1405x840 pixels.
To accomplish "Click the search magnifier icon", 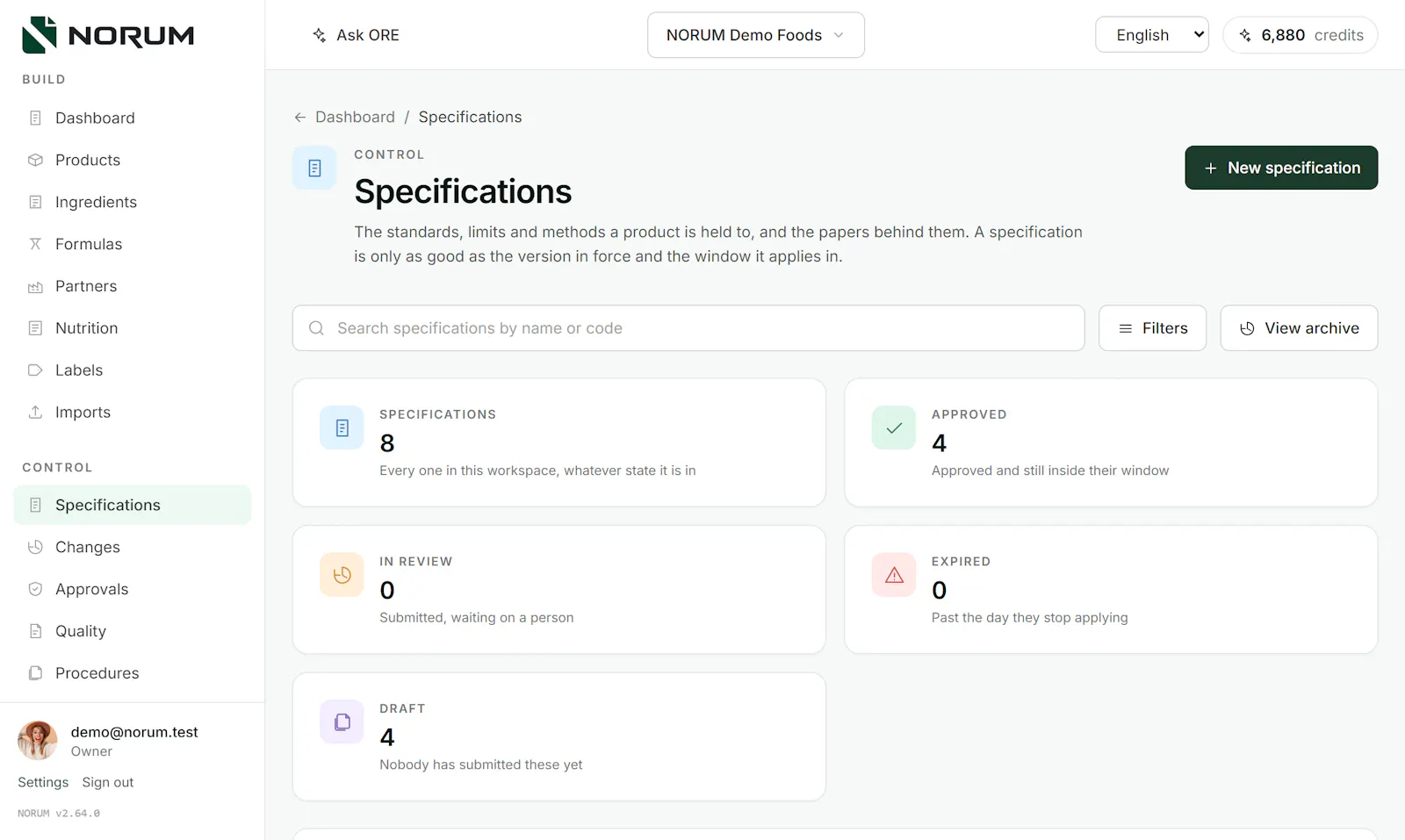I will [316, 328].
